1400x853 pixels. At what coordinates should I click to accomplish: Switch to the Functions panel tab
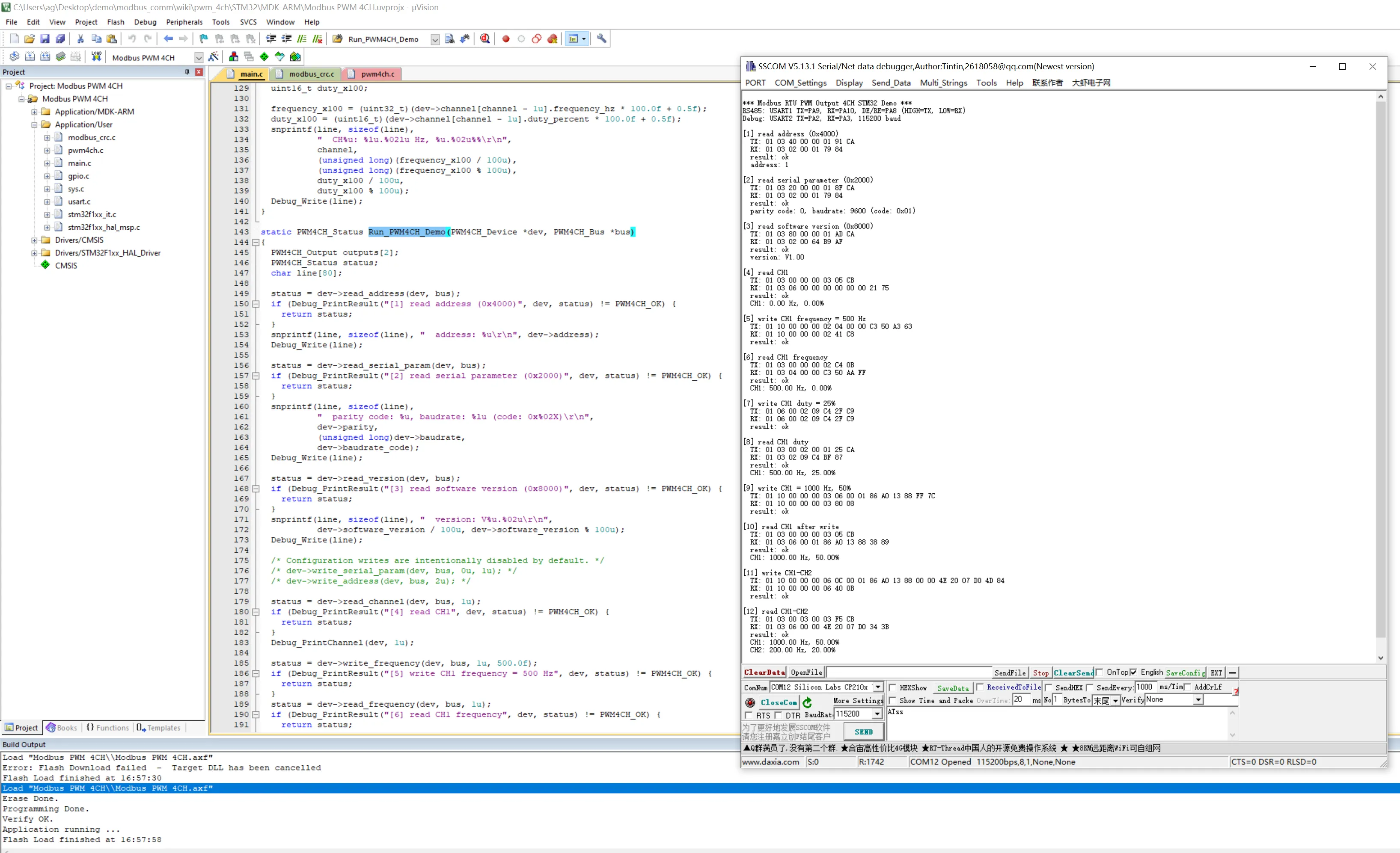point(108,728)
